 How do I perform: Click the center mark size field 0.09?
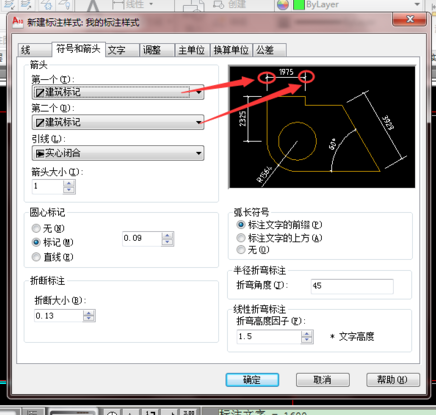[x=142, y=239]
